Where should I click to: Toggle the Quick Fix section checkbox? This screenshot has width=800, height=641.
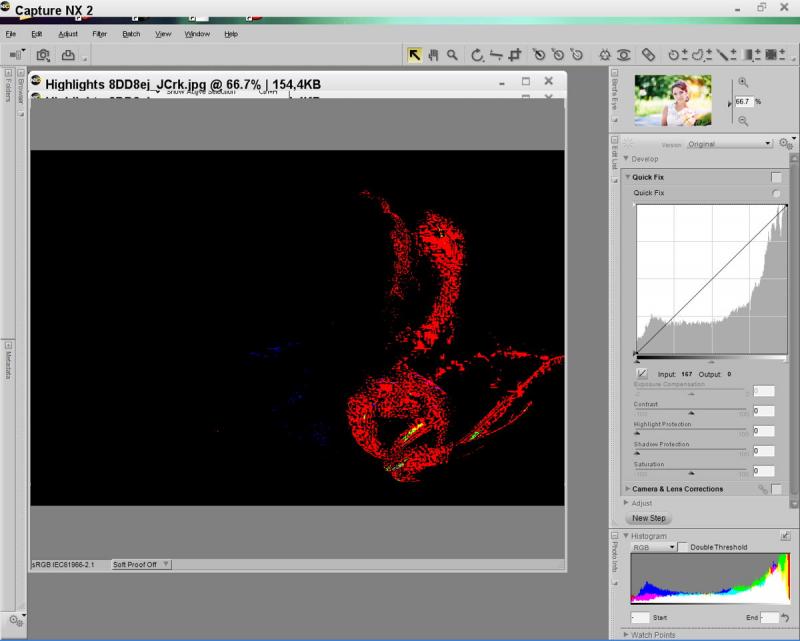pyautogui.click(x=776, y=177)
